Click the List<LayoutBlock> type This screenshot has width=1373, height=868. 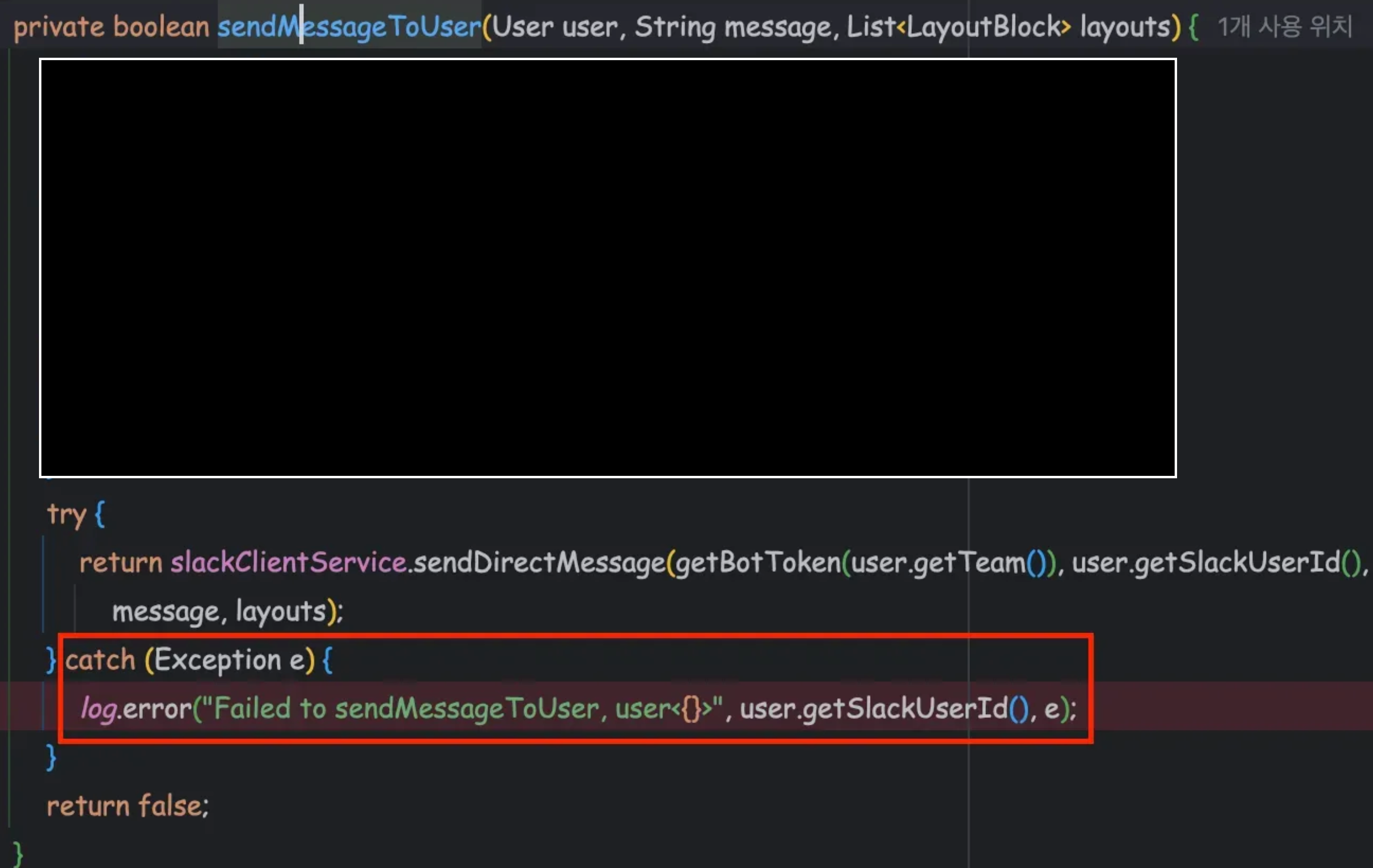pos(959,27)
